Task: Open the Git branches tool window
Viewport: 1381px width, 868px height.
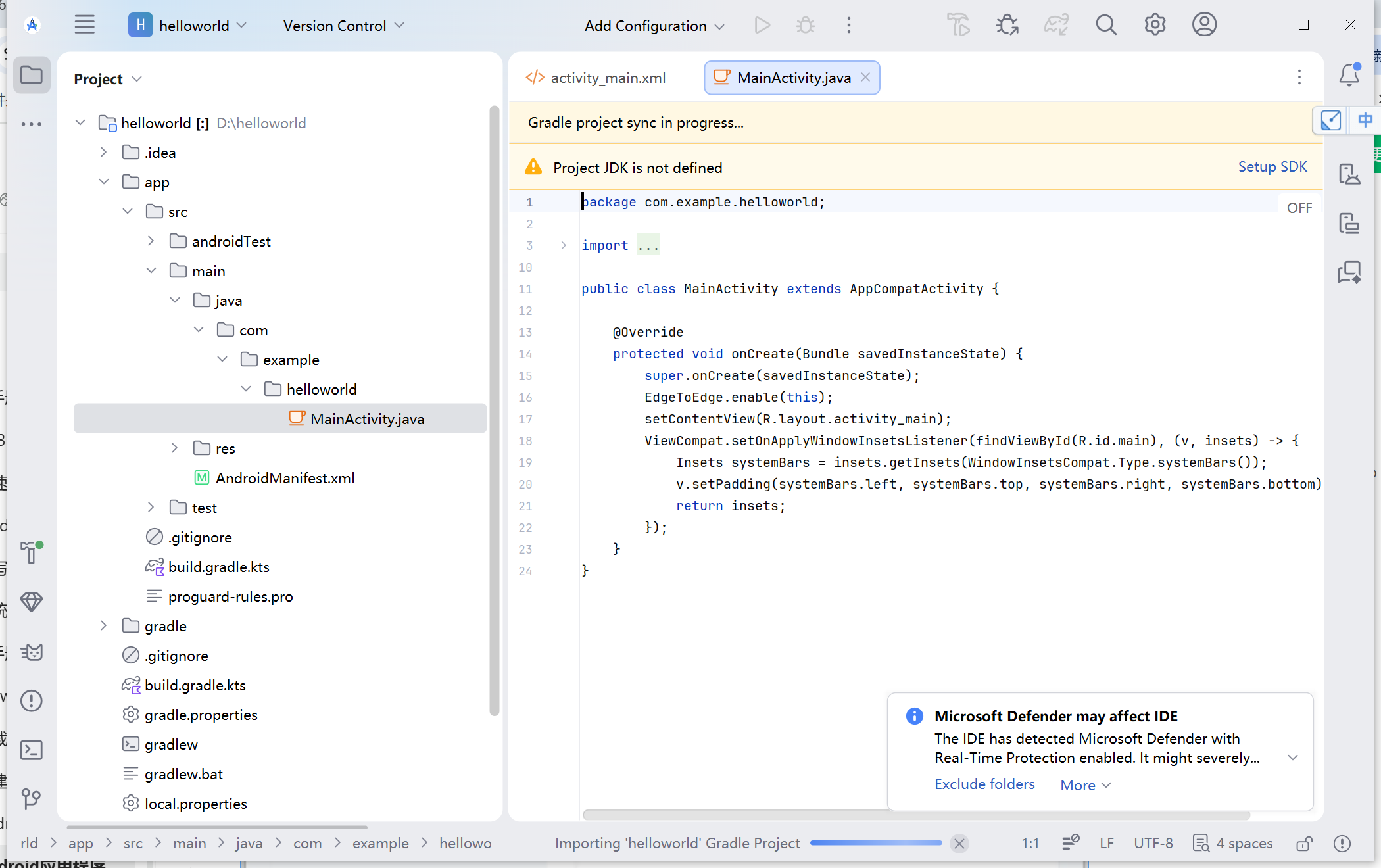Action: 31,799
